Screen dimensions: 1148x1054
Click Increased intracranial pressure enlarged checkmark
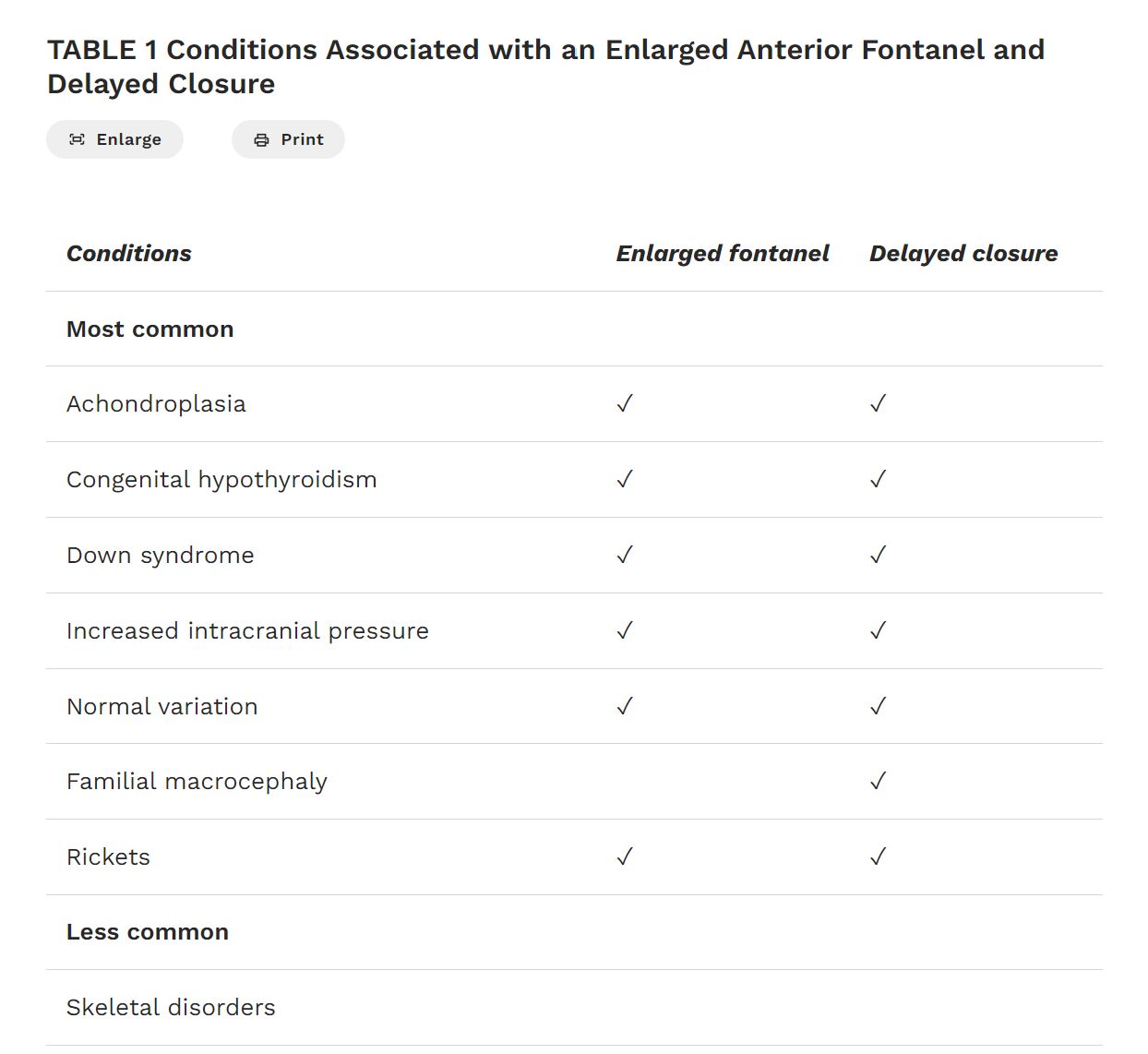pyautogui.click(x=625, y=630)
